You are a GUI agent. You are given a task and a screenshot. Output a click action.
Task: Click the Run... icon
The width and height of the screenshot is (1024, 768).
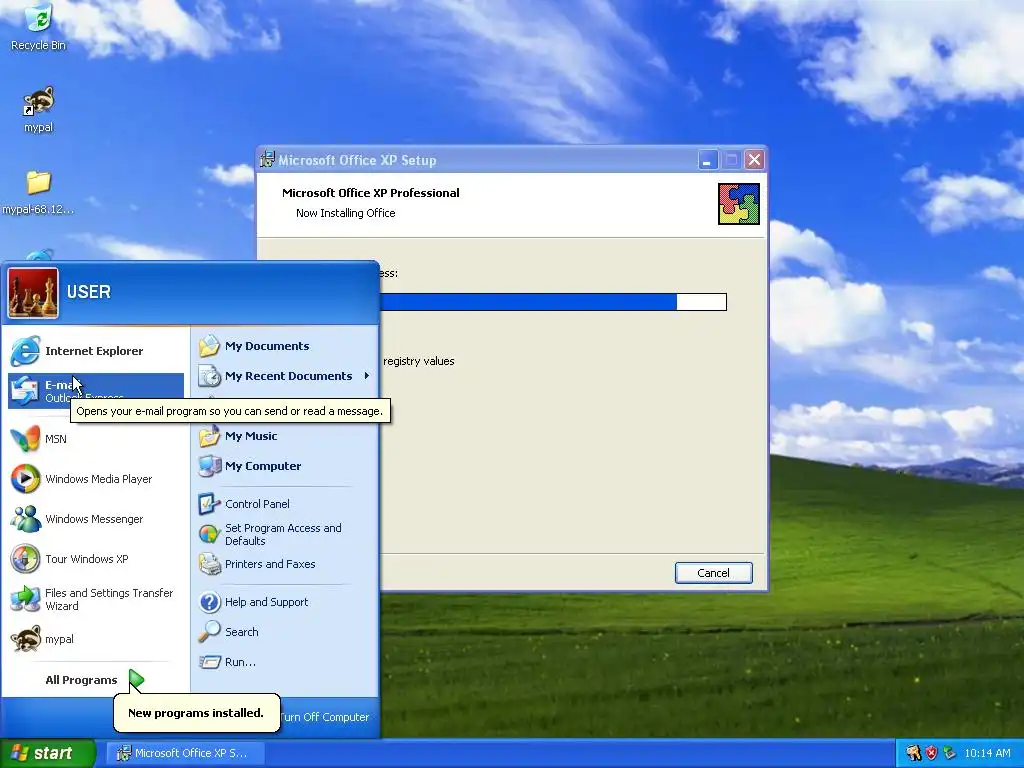[210, 662]
